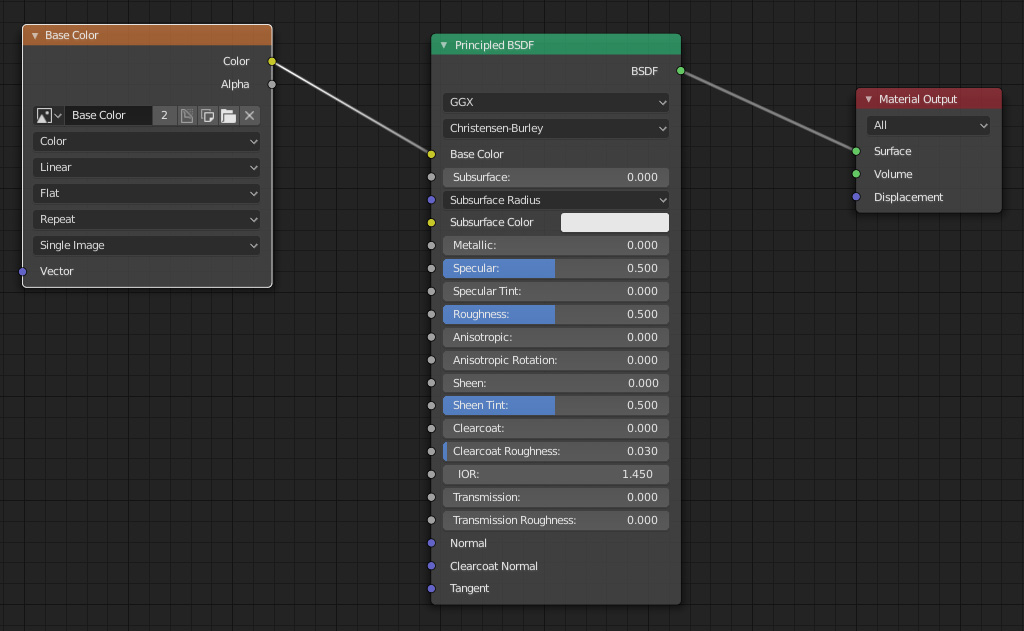Click the BSDF output socket
1024x631 pixels.
pos(680,71)
